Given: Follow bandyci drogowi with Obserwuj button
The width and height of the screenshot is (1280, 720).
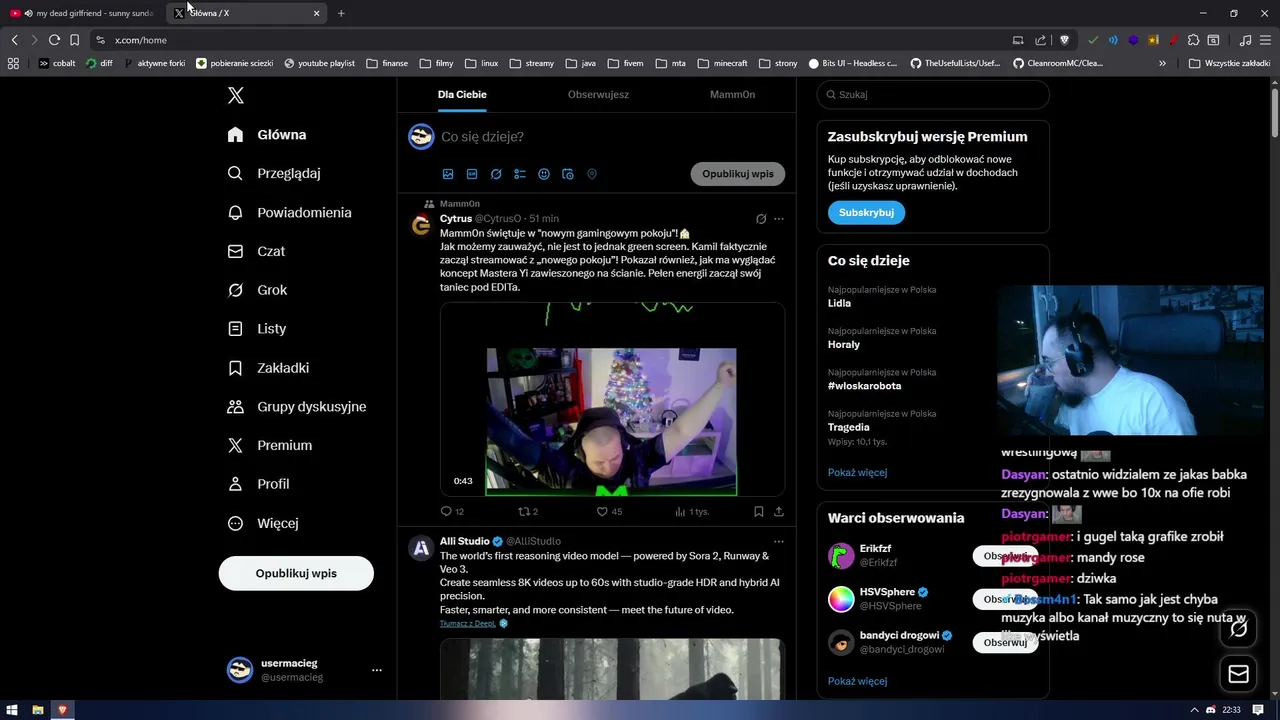Looking at the screenshot, I should (x=1005, y=642).
